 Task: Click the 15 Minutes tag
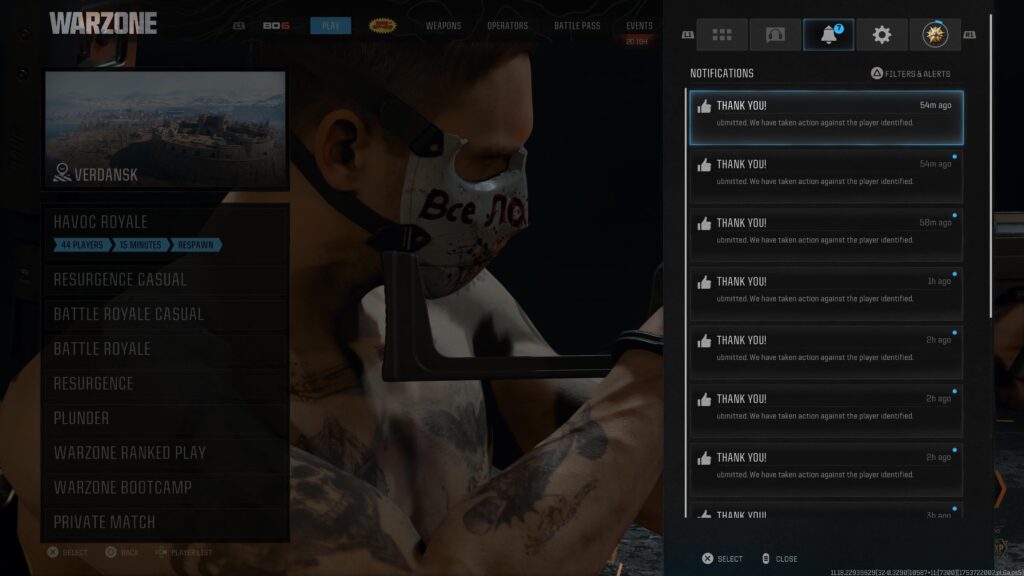point(140,245)
